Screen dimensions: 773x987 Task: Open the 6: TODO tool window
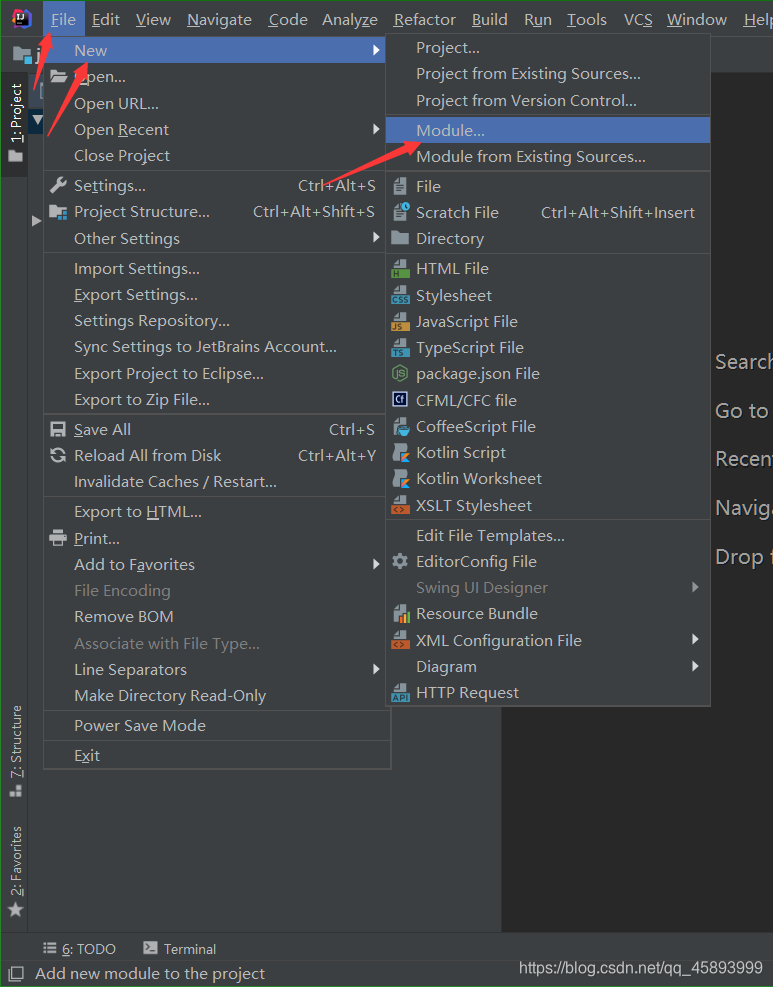tap(79, 949)
